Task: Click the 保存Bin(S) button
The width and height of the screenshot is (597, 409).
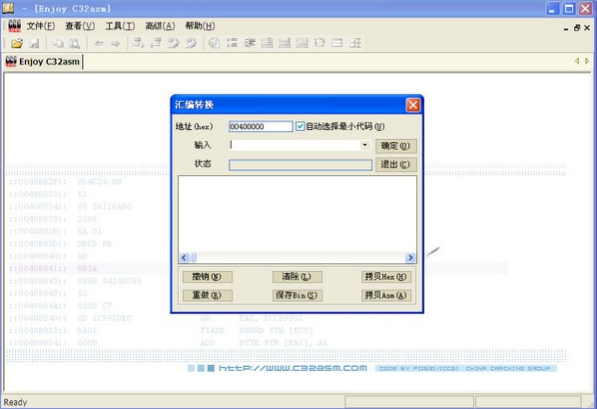Action: [297, 295]
